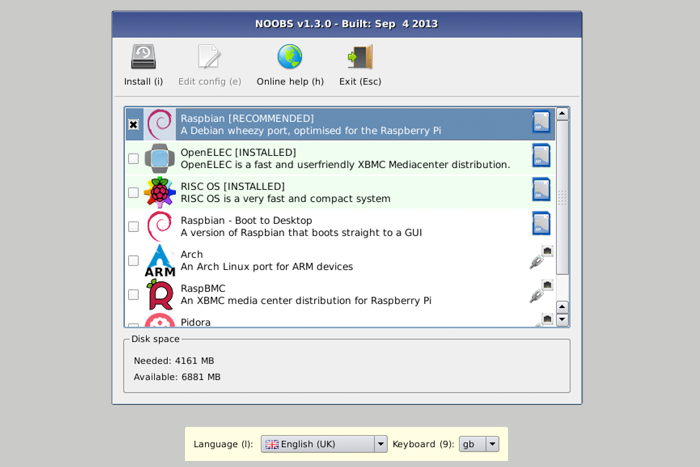
Task: Select the gb keyboard combo box
Action: [479, 444]
